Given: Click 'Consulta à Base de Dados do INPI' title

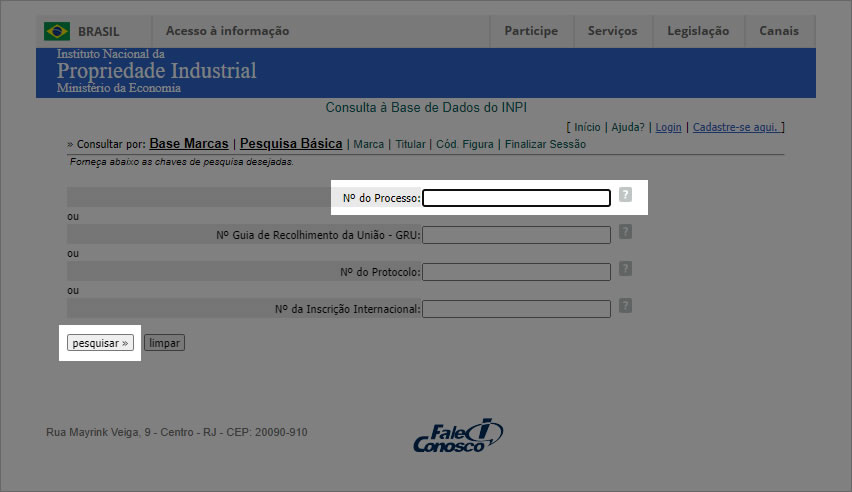Looking at the screenshot, I should pyautogui.click(x=426, y=108).
